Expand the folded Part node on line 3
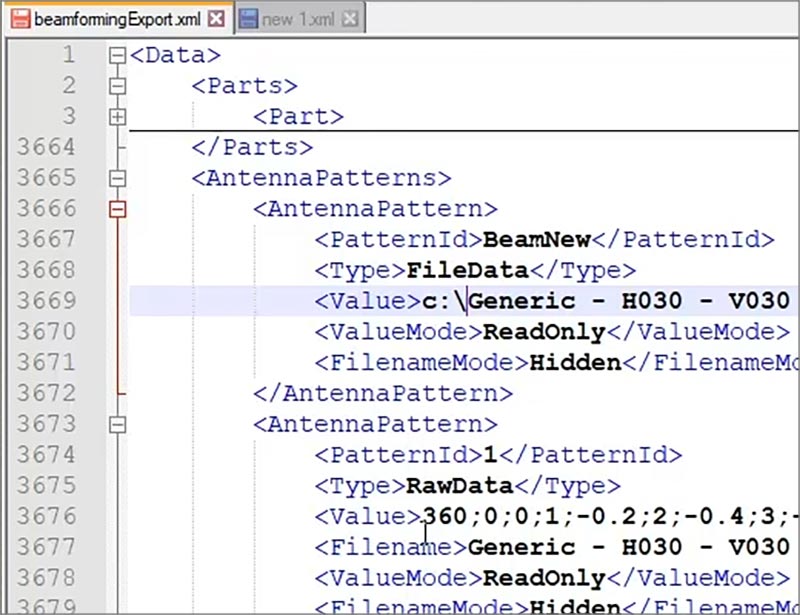The width and height of the screenshot is (800, 615). pyautogui.click(x=117, y=117)
